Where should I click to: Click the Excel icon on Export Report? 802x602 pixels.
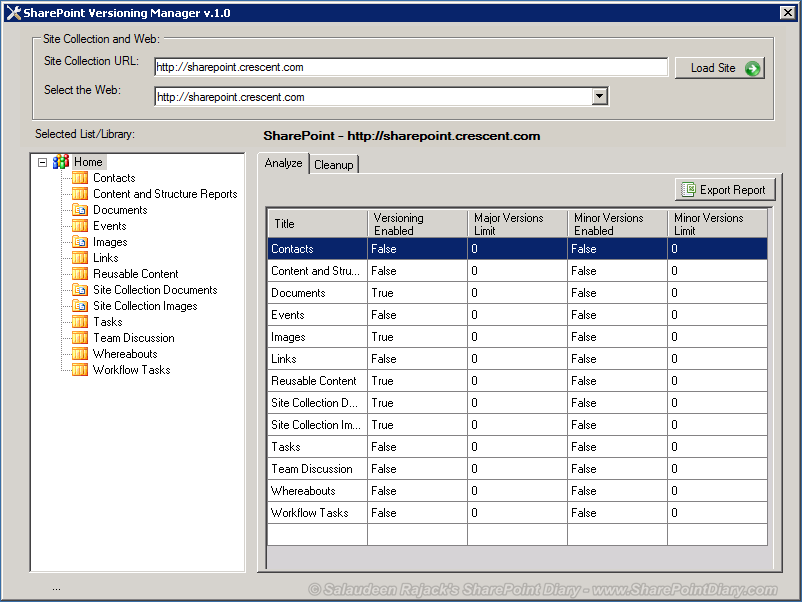click(x=688, y=190)
